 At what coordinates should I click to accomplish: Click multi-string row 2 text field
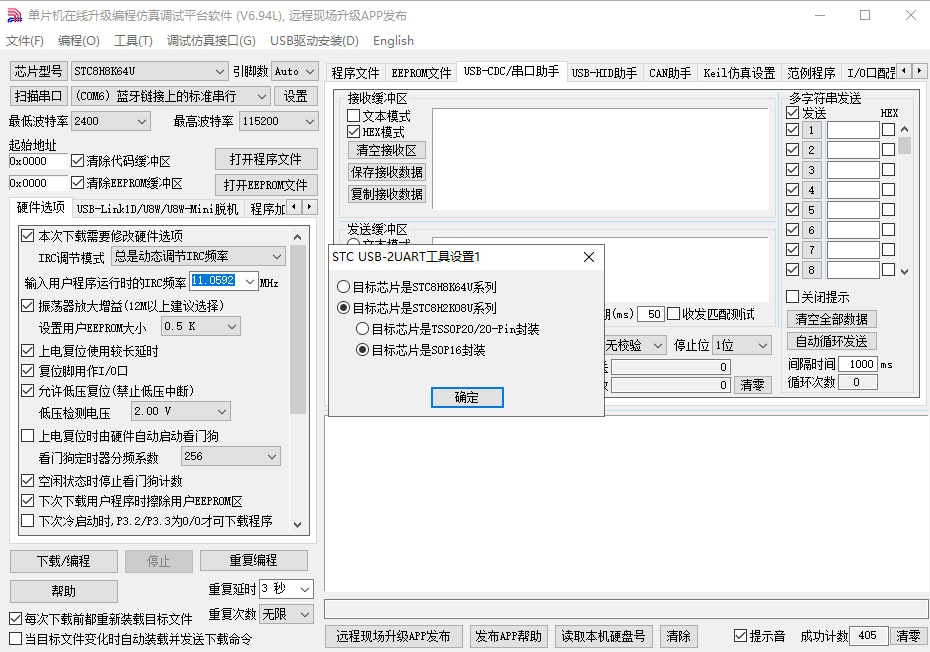point(853,150)
